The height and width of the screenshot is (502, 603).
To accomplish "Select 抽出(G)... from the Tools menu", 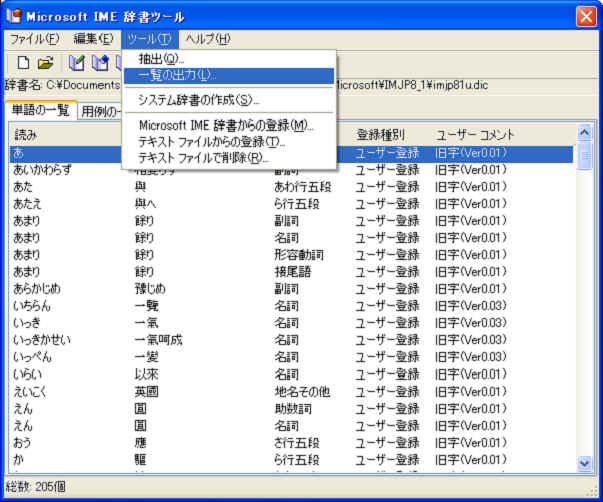I will click(161, 60).
